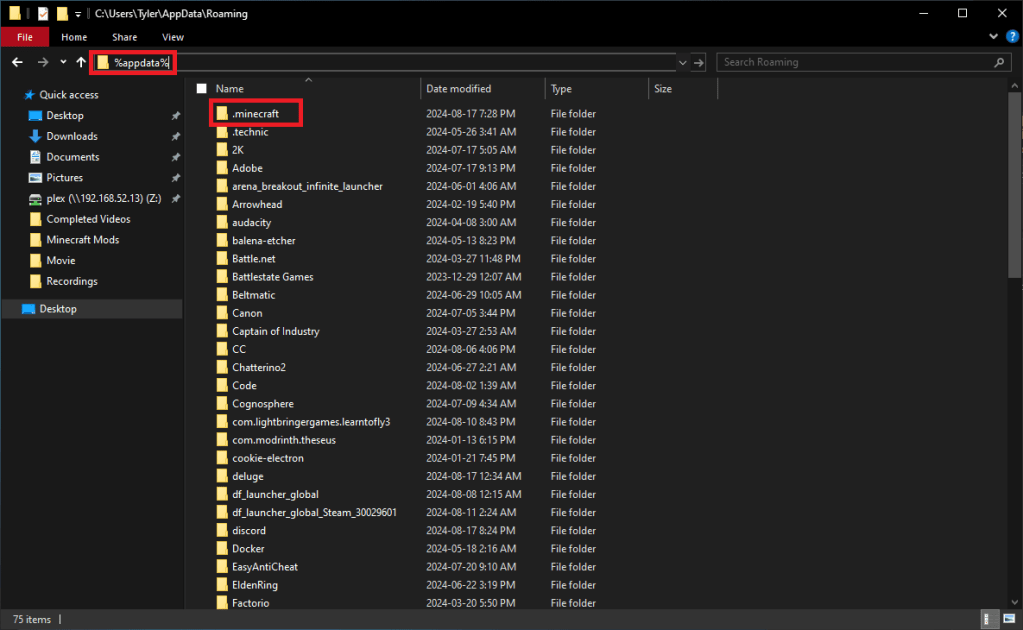The height and width of the screenshot is (630, 1023).
Task: Expand the address bar history dropdown
Action: 682,62
